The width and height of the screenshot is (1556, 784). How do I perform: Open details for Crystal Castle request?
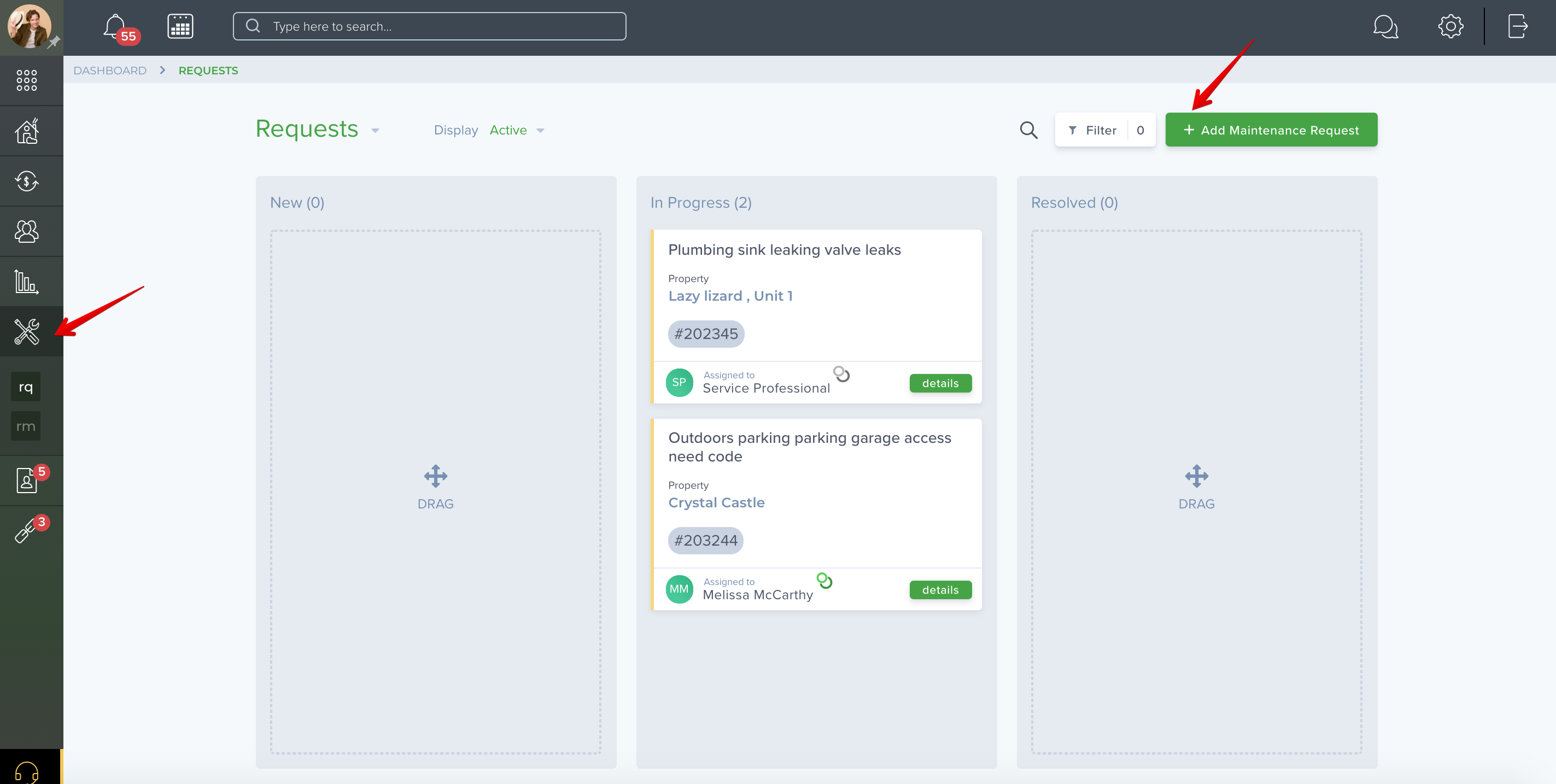[x=940, y=590]
